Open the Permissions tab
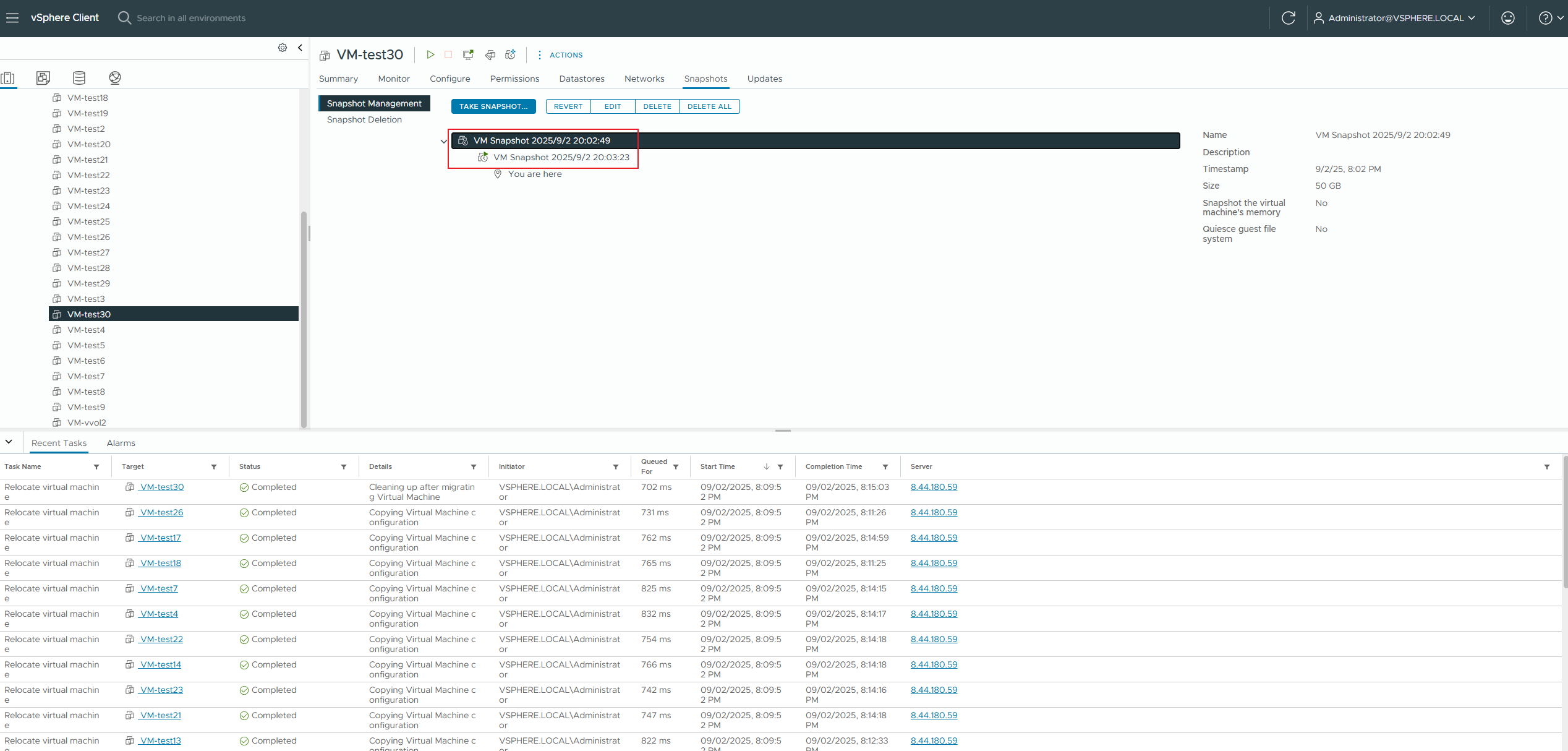The width and height of the screenshot is (1568, 751). click(x=514, y=79)
